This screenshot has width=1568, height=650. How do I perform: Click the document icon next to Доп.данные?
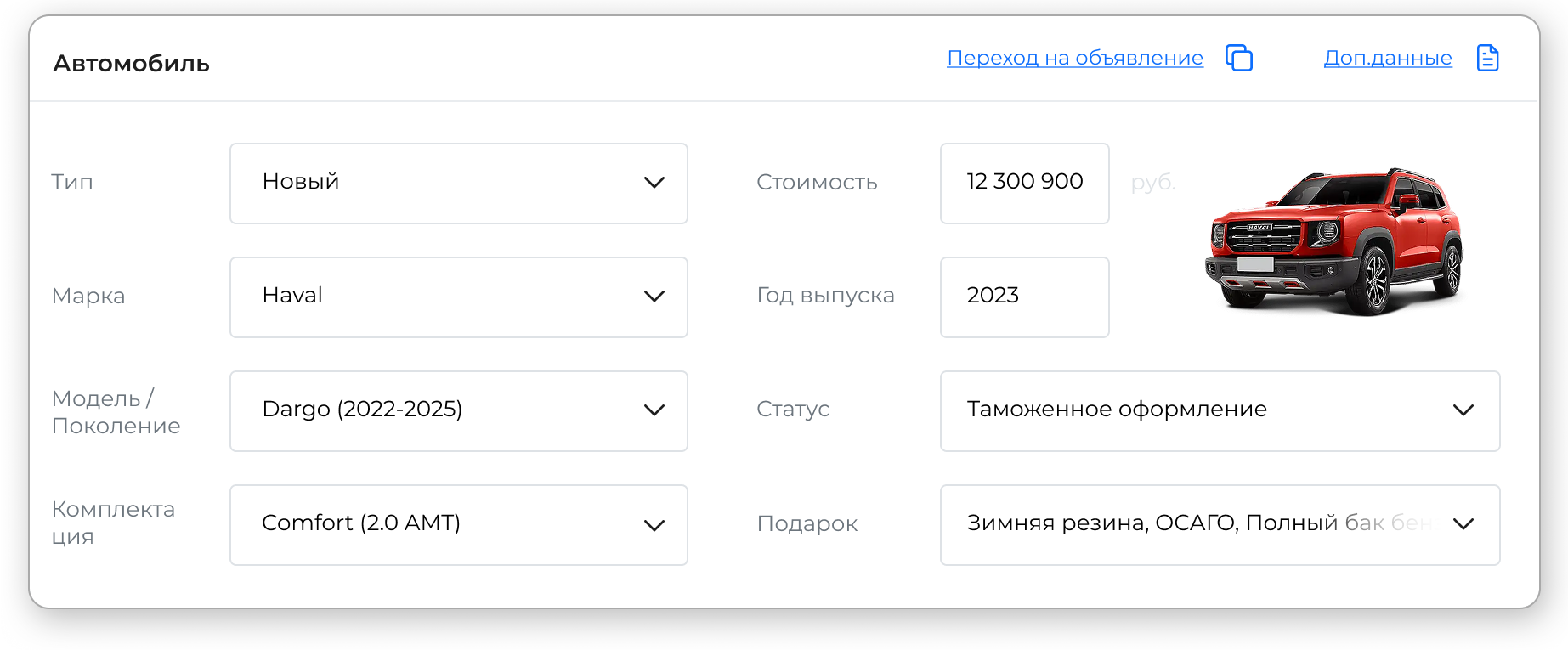point(1487,58)
